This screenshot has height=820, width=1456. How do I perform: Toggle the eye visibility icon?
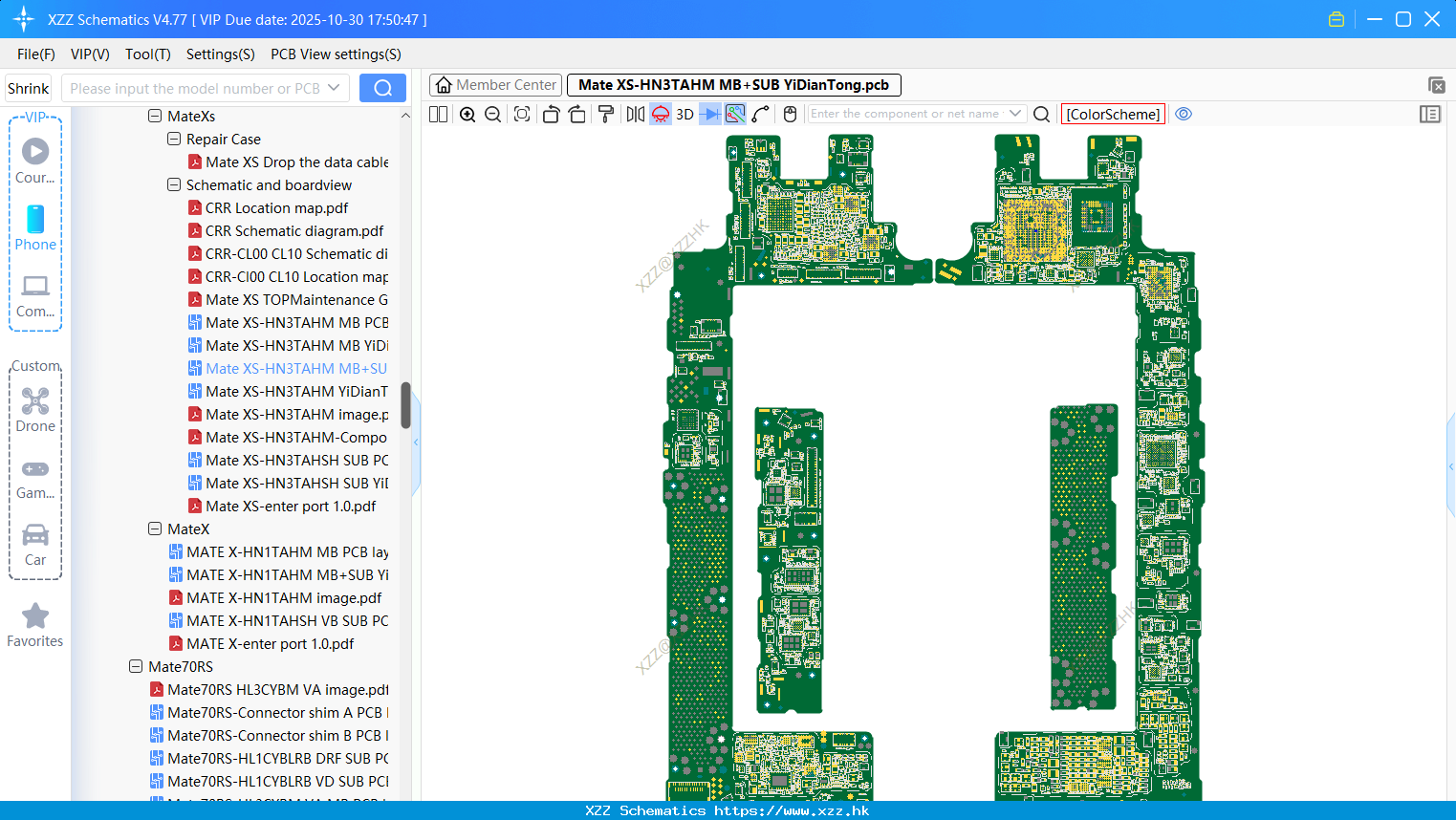coord(1184,114)
